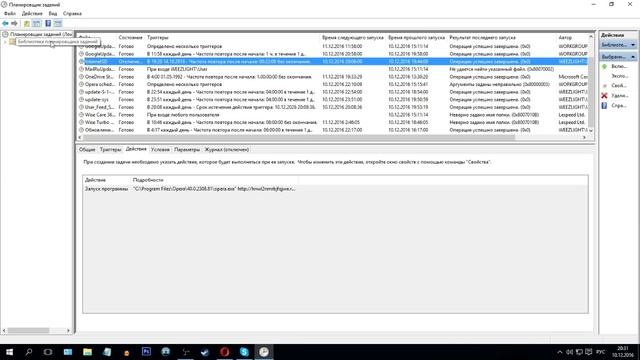Select the Обновление... task row
The image size is (640, 360).
333,130
